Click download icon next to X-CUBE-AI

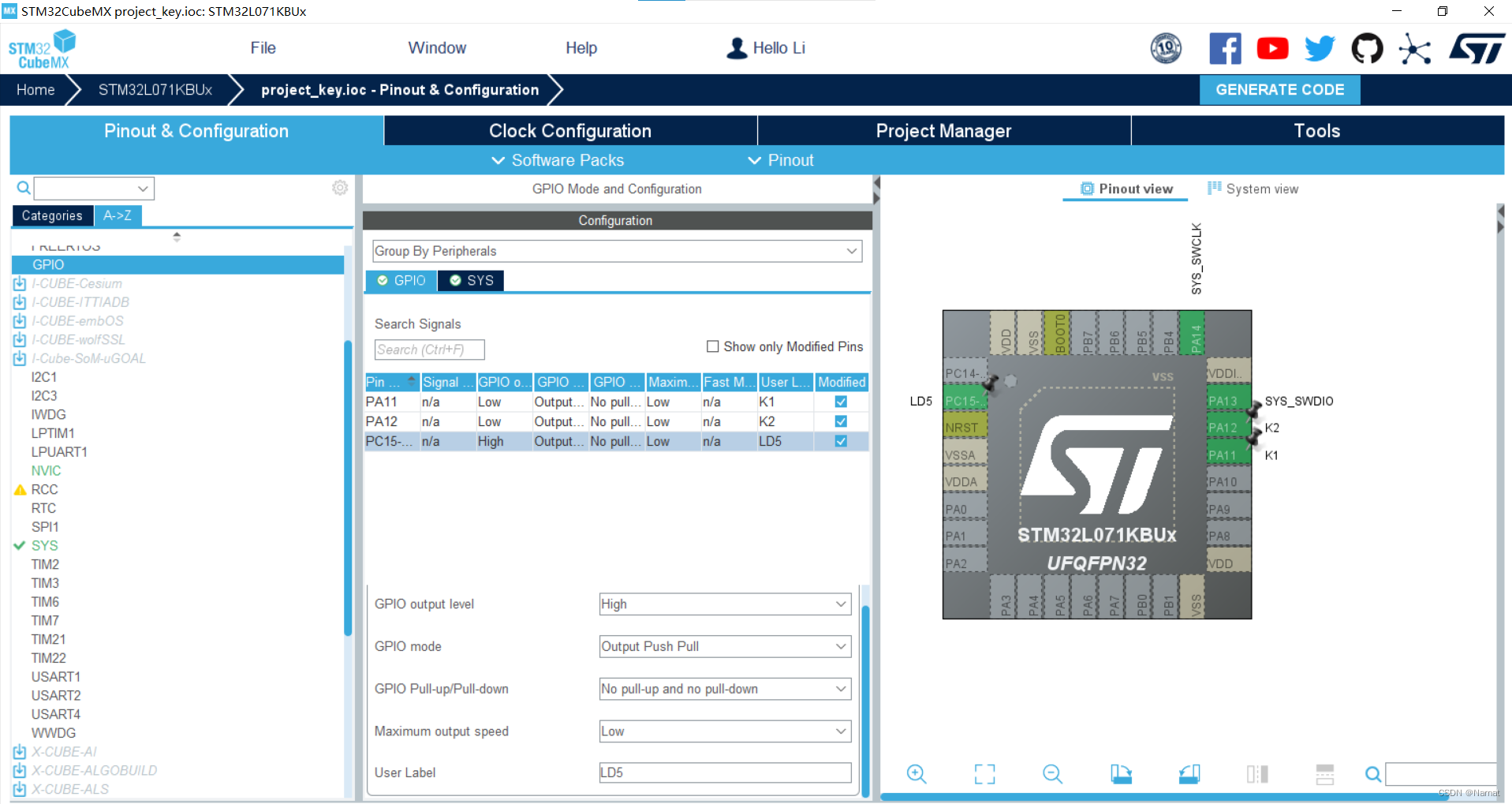(20, 752)
